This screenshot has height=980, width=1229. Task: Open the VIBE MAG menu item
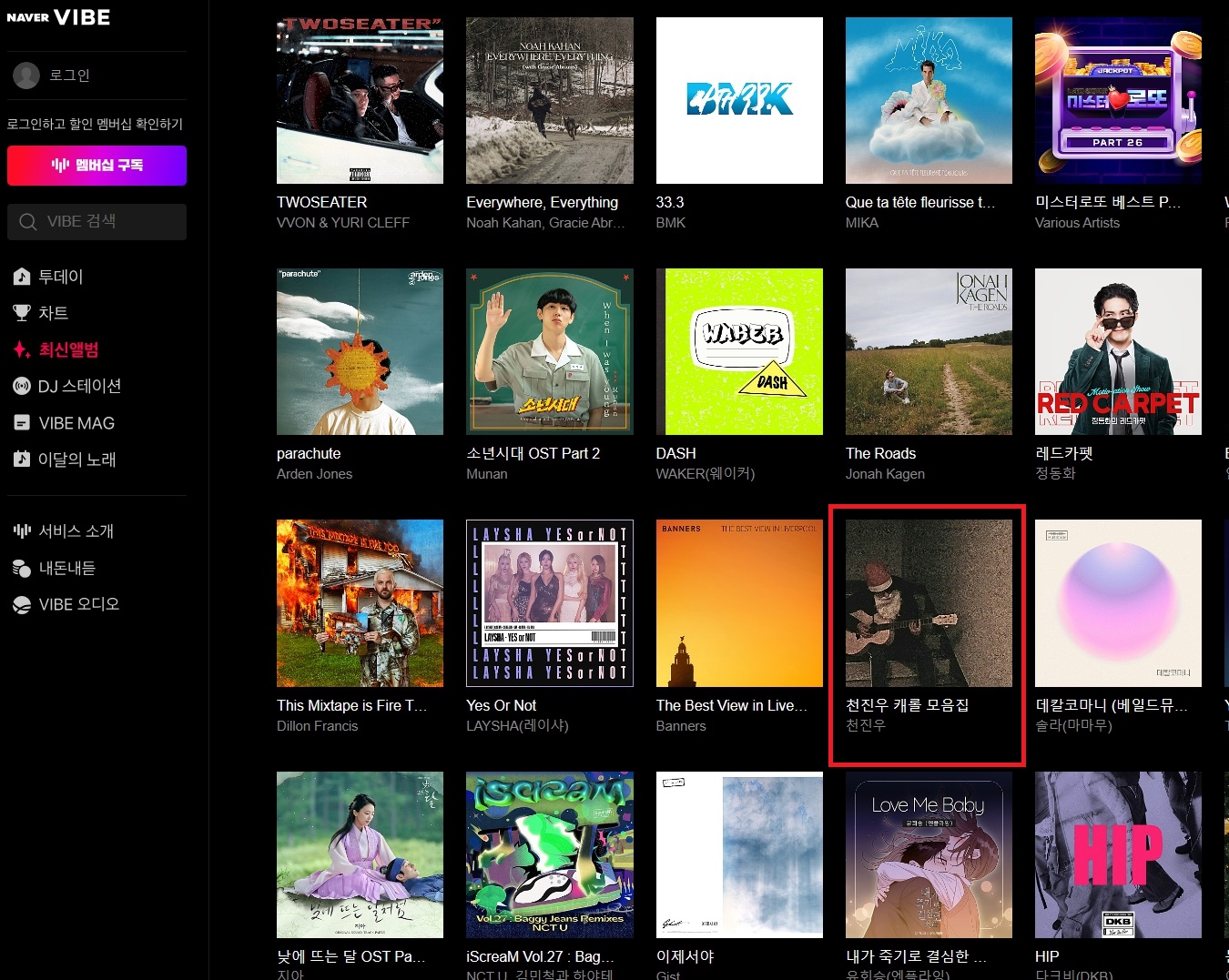pos(76,423)
